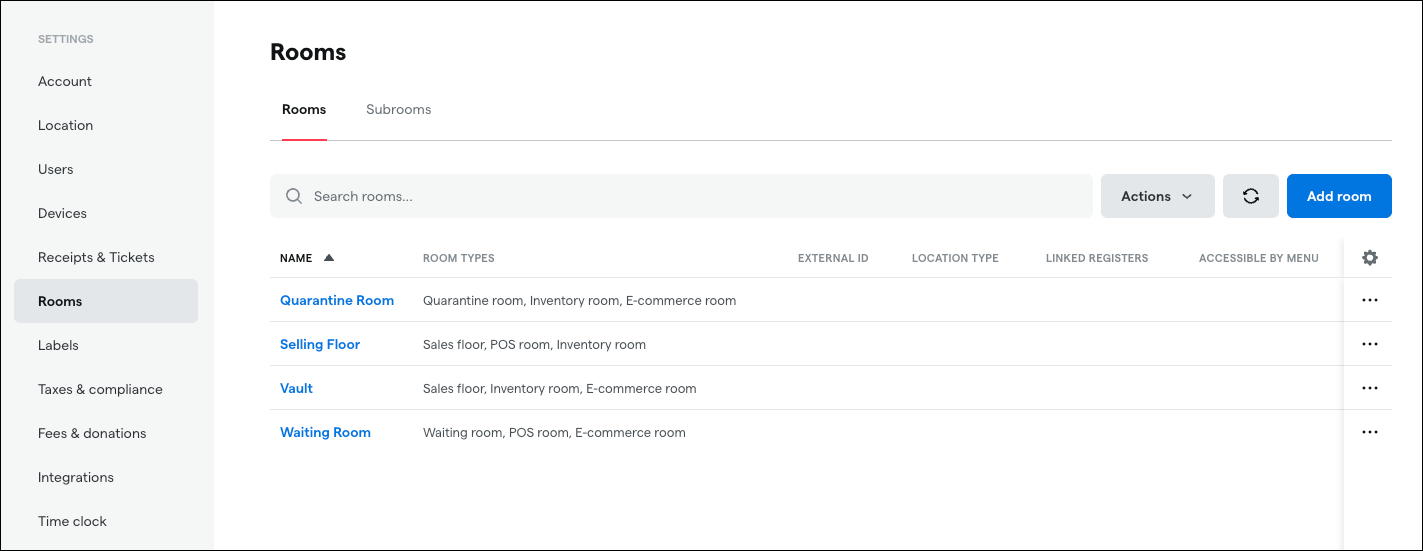Toggle the Name column sort arrow
Image resolution: width=1423 pixels, height=551 pixels.
329,258
